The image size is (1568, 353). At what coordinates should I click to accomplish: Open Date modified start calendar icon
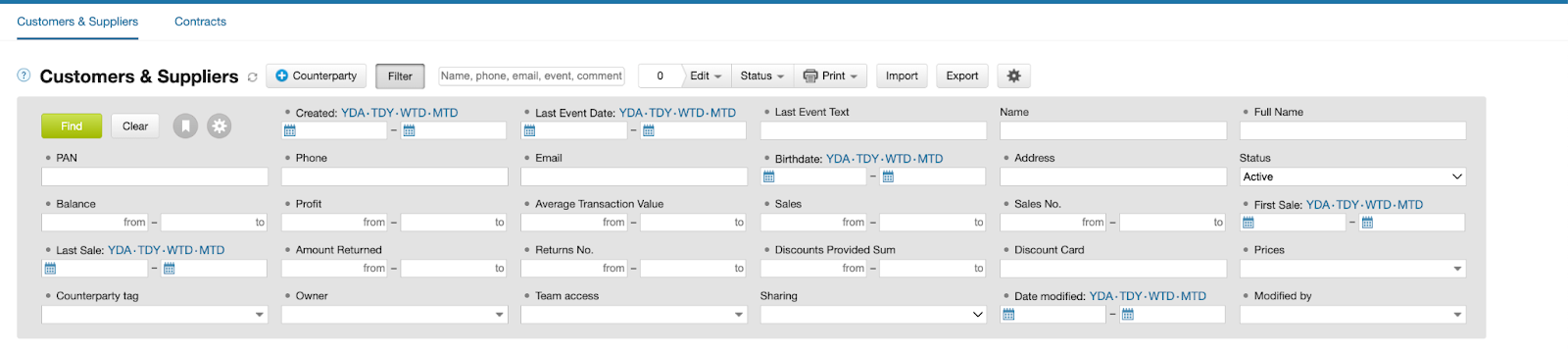1008,315
